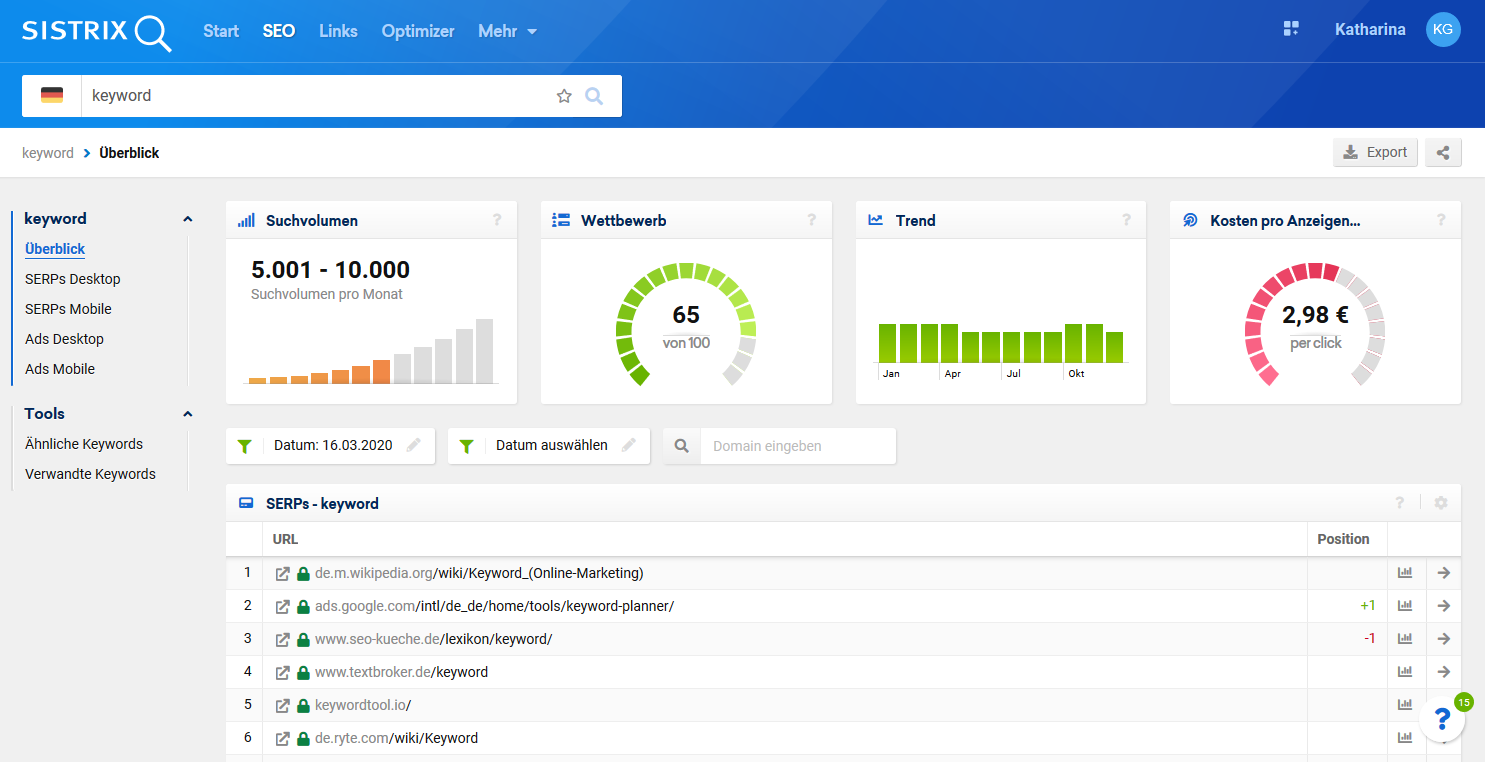Open the Optimizer navigation tab
The width and height of the screenshot is (1485, 762).
pyautogui.click(x=418, y=31)
